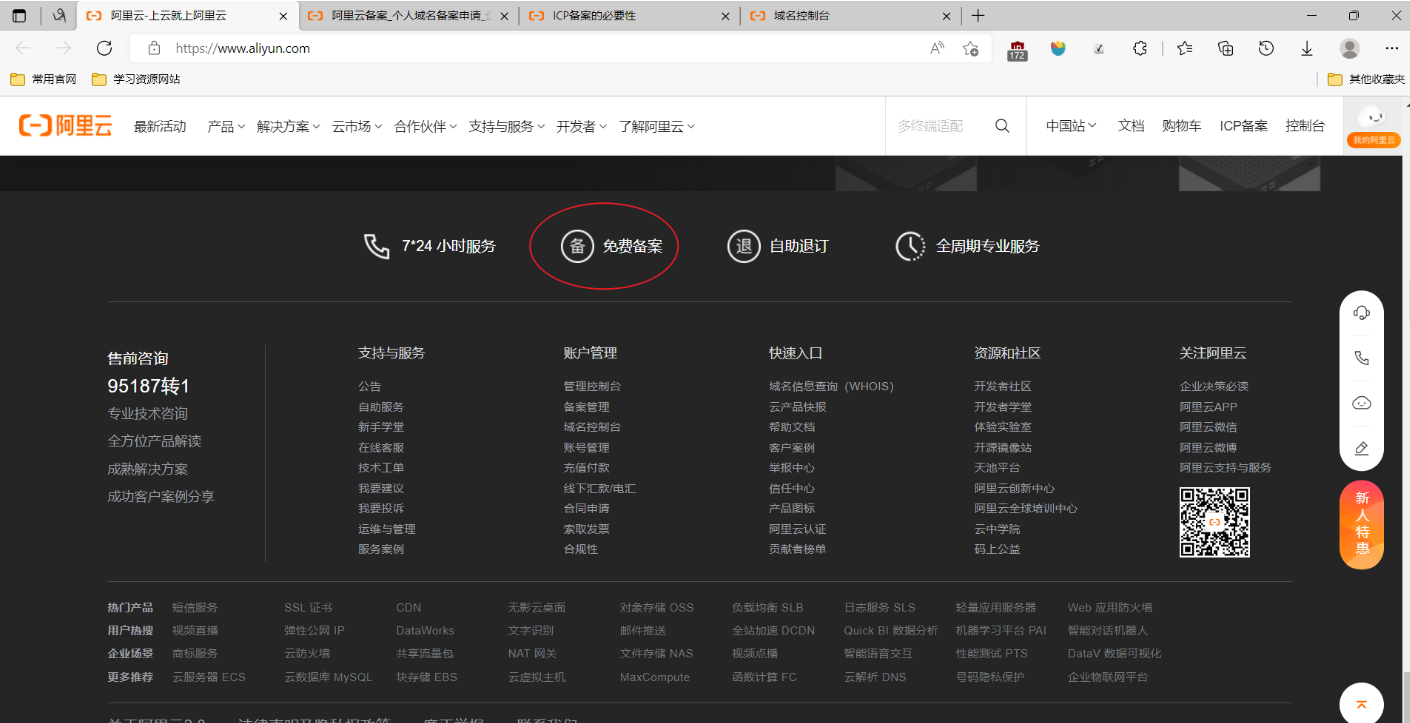
Task: Open 控制台 in the header
Action: click(1305, 126)
